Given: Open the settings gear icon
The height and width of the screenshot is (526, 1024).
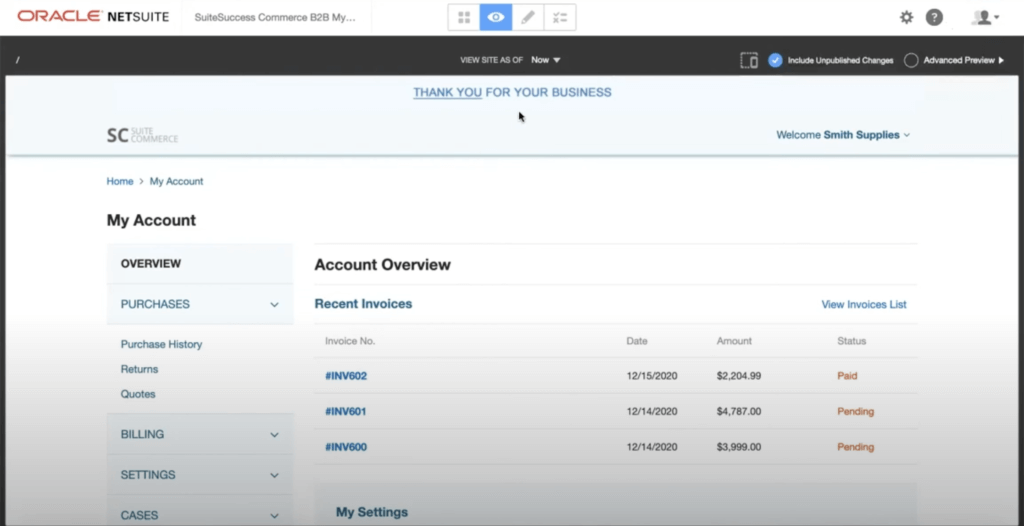Looking at the screenshot, I should 906,17.
